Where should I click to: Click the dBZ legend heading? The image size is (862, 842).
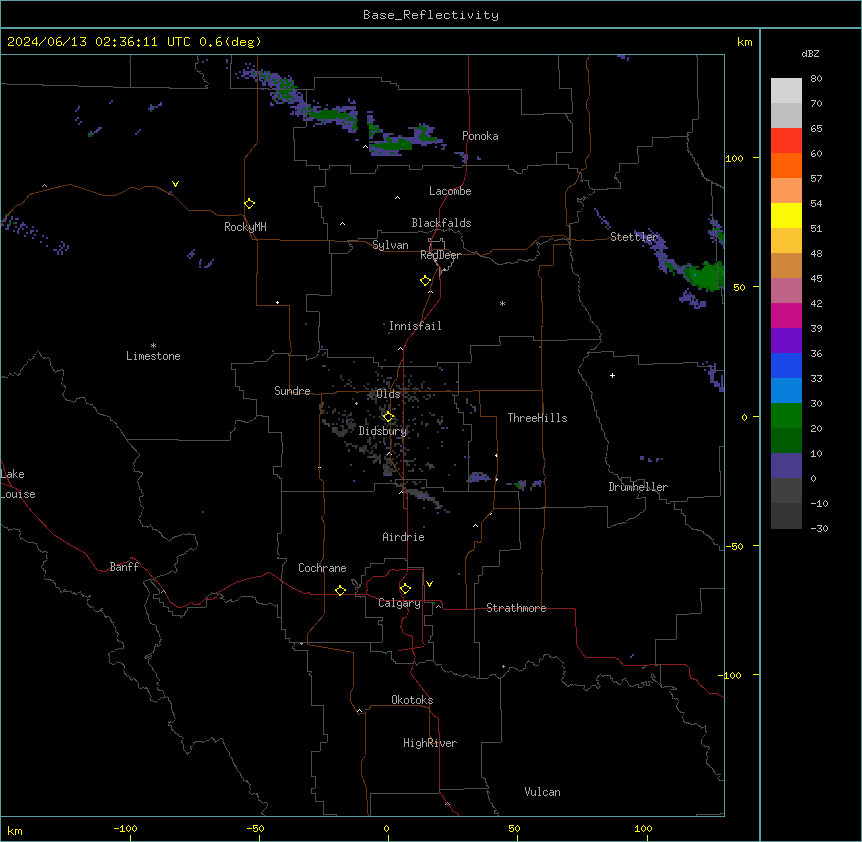tap(810, 53)
